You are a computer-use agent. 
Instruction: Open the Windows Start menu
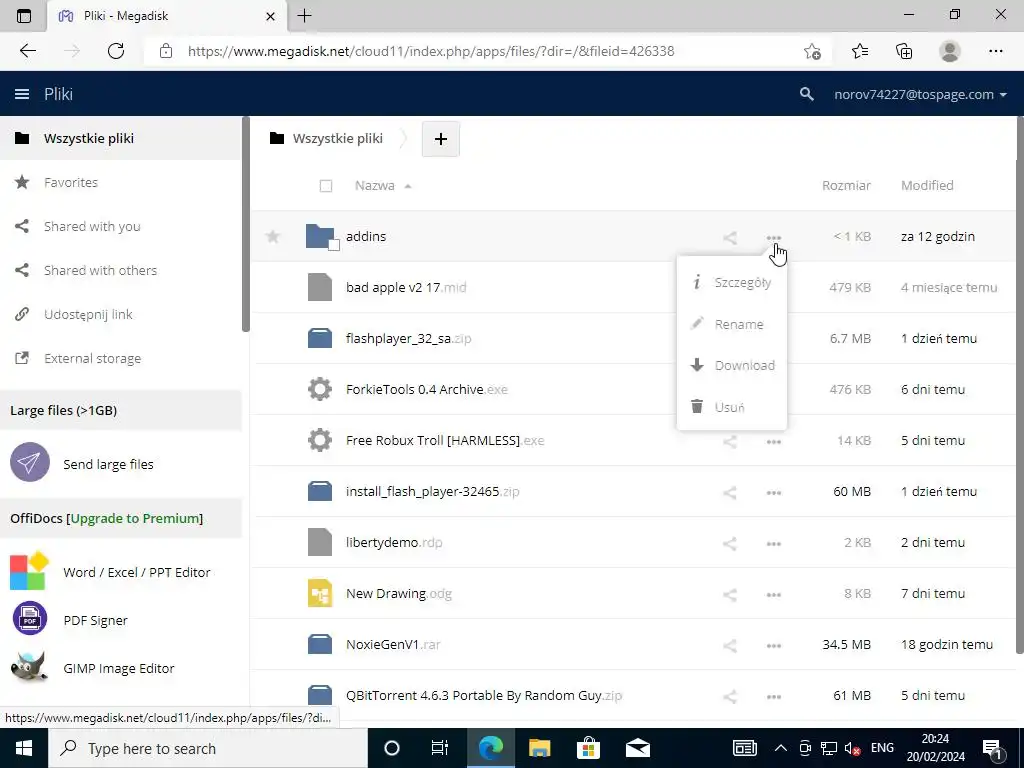click(x=24, y=748)
